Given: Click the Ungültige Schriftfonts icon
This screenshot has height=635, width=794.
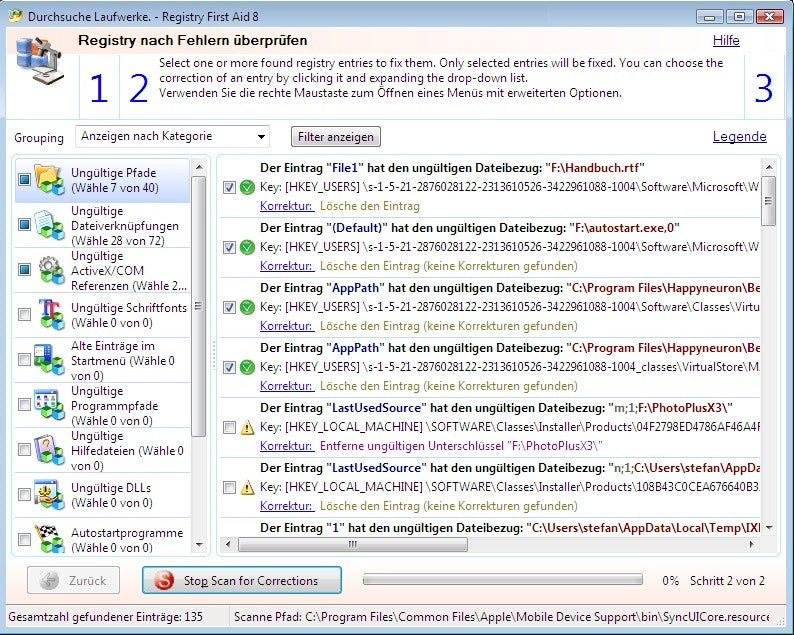Looking at the screenshot, I should point(50,314).
